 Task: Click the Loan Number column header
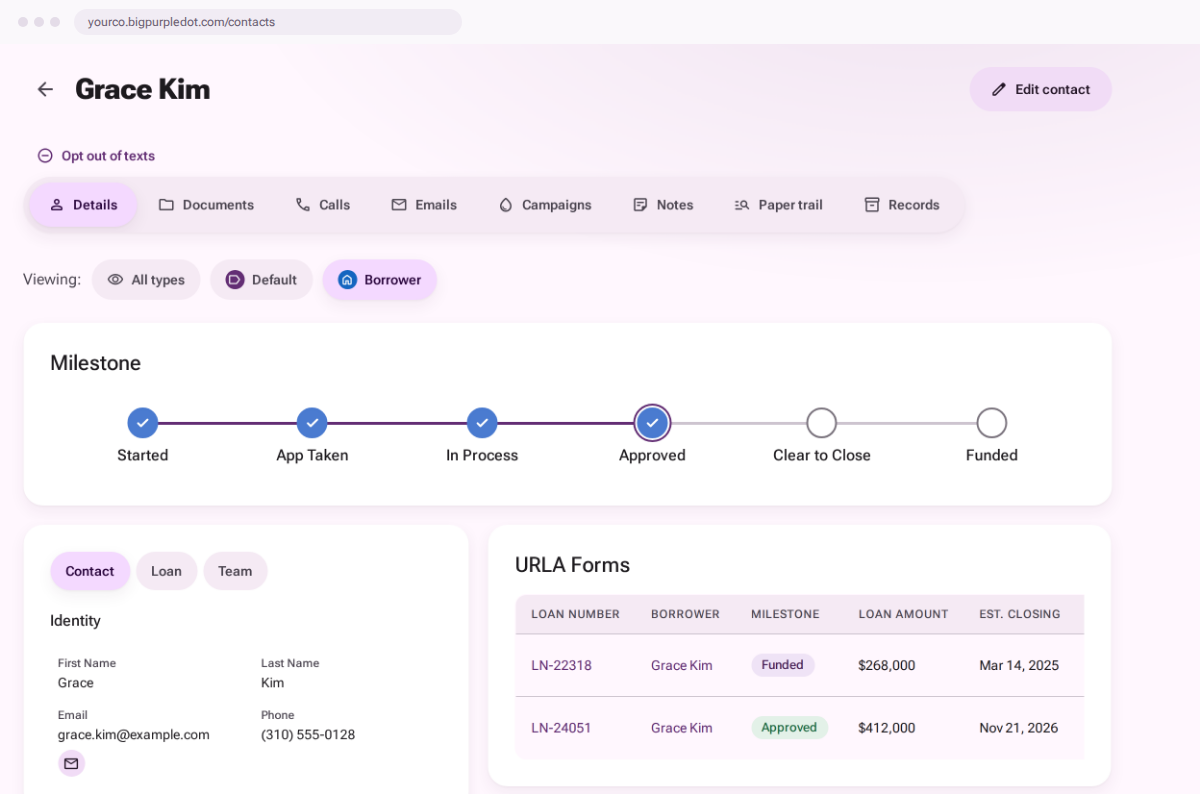[575, 614]
